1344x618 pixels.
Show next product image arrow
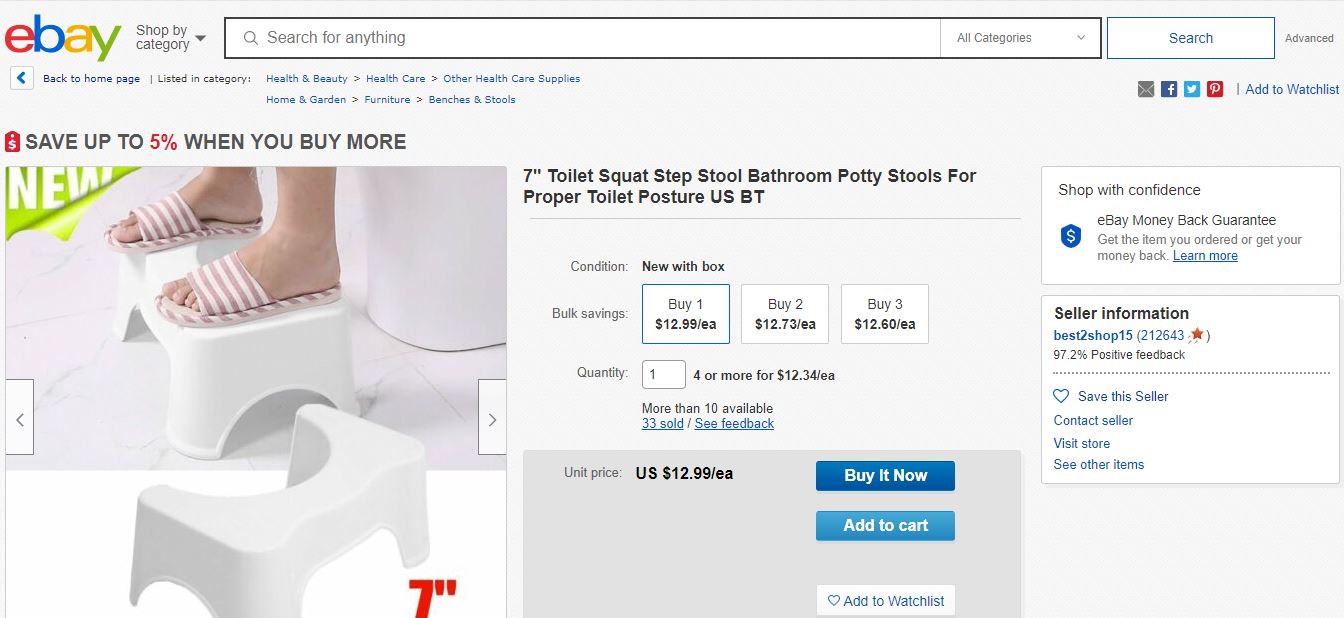click(492, 420)
